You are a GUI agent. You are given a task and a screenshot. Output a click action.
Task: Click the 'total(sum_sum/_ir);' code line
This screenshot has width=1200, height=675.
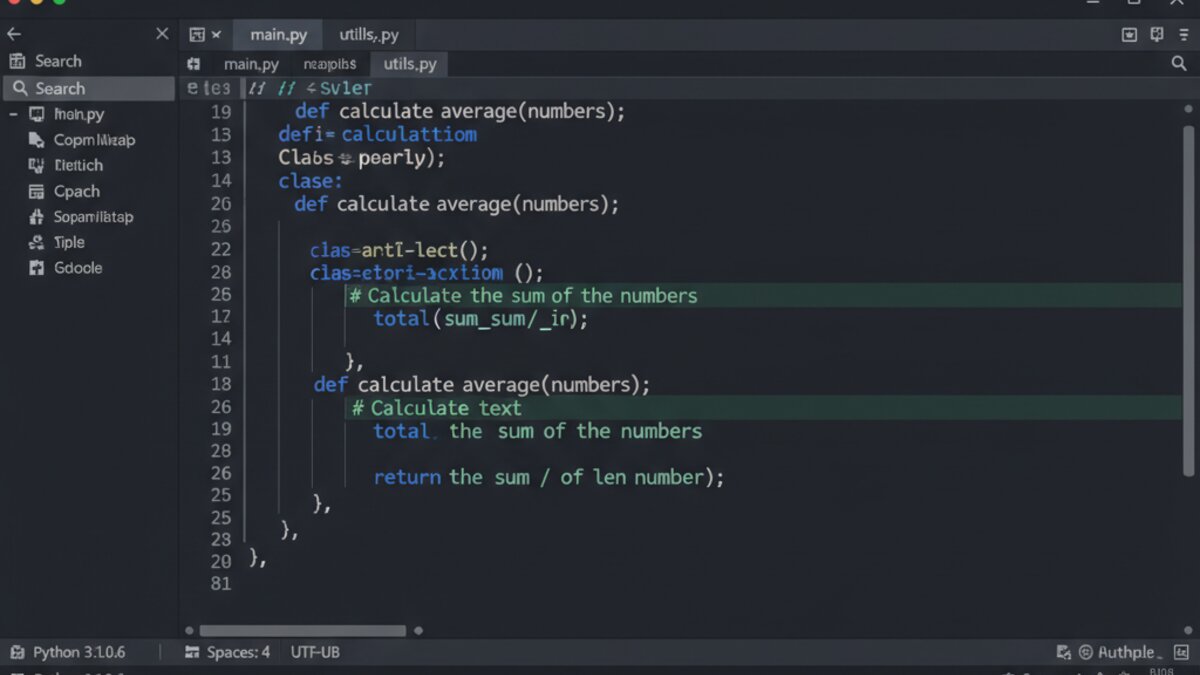pos(481,319)
